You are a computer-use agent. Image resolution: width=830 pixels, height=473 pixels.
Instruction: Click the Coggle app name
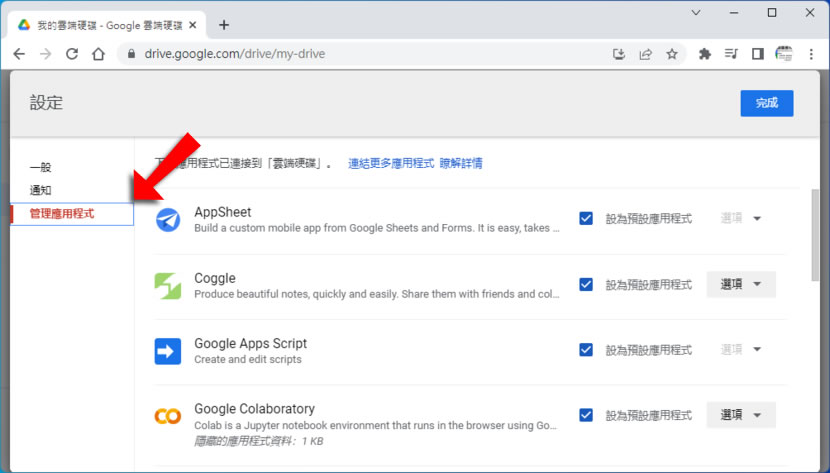215,278
